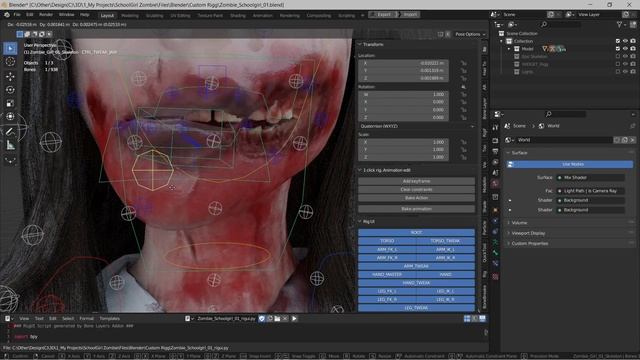Viewport: 640px width, 360px height.
Task: Collapse the 1 click rig Animation edit panel
Action: point(360,170)
